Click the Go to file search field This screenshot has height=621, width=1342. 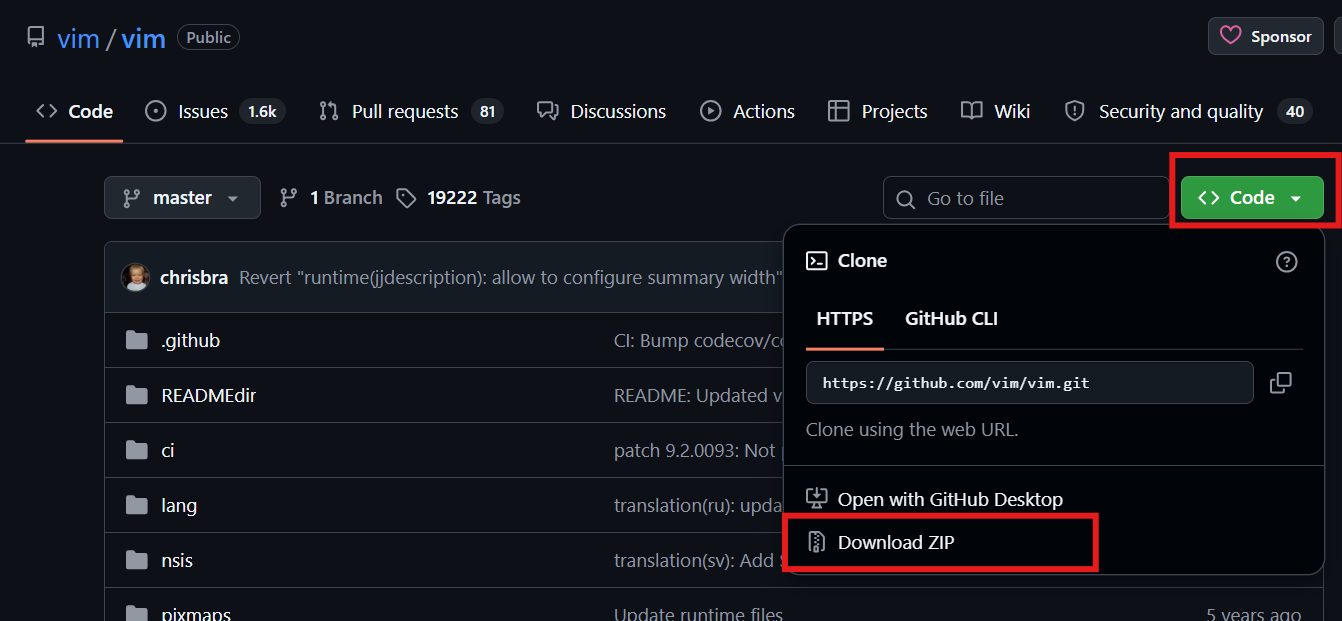point(1026,198)
